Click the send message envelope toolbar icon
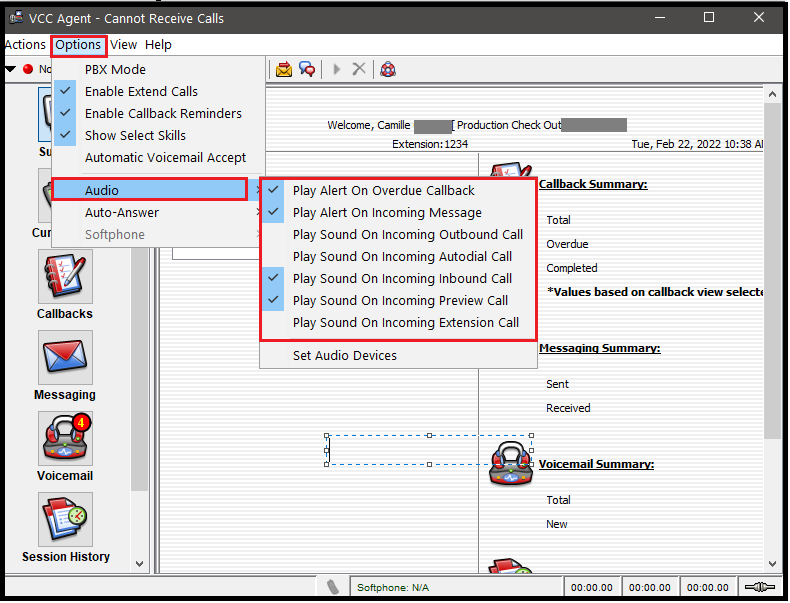Viewport: 790px width, 603px height. click(x=284, y=69)
